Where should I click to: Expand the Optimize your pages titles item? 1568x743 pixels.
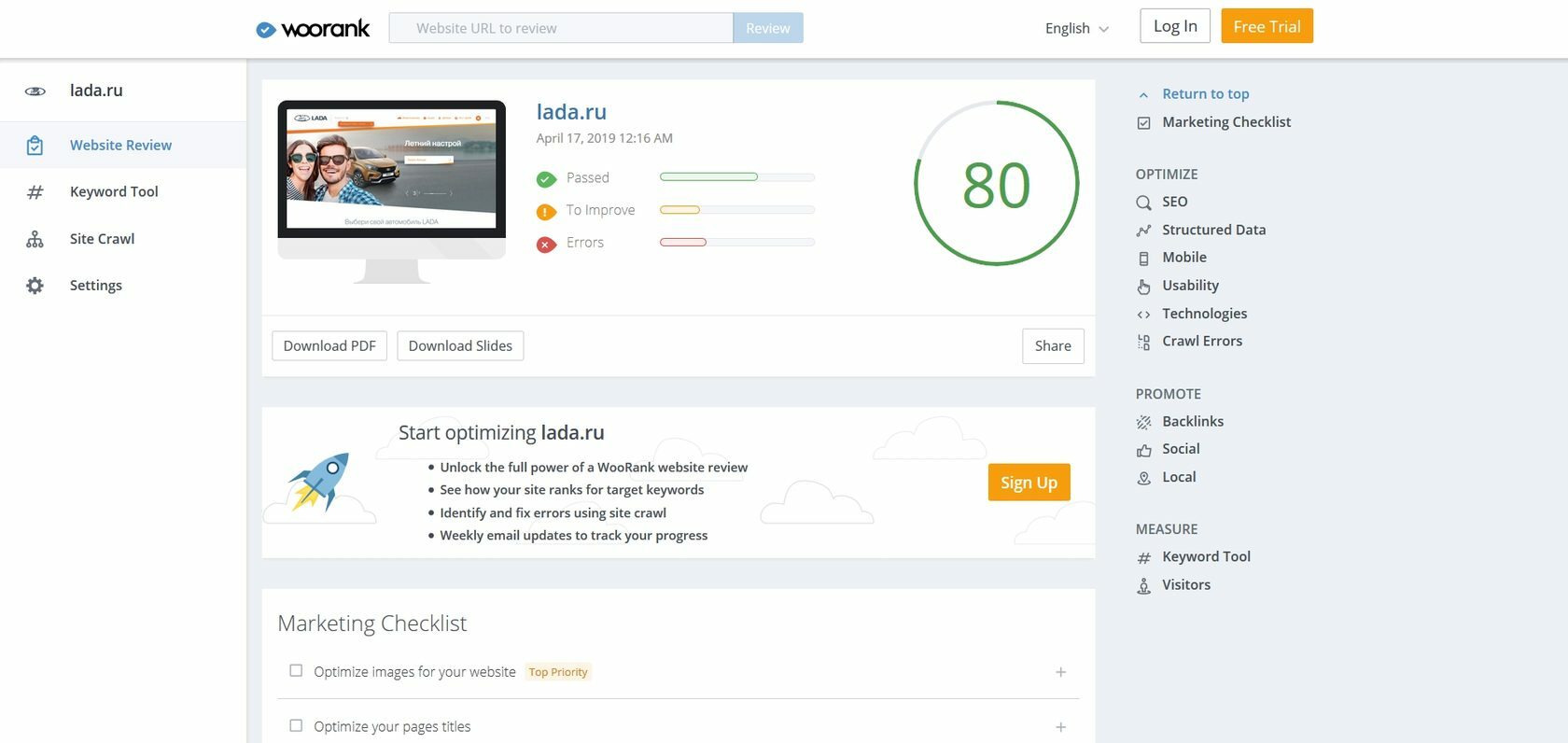tap(1060, 727)
